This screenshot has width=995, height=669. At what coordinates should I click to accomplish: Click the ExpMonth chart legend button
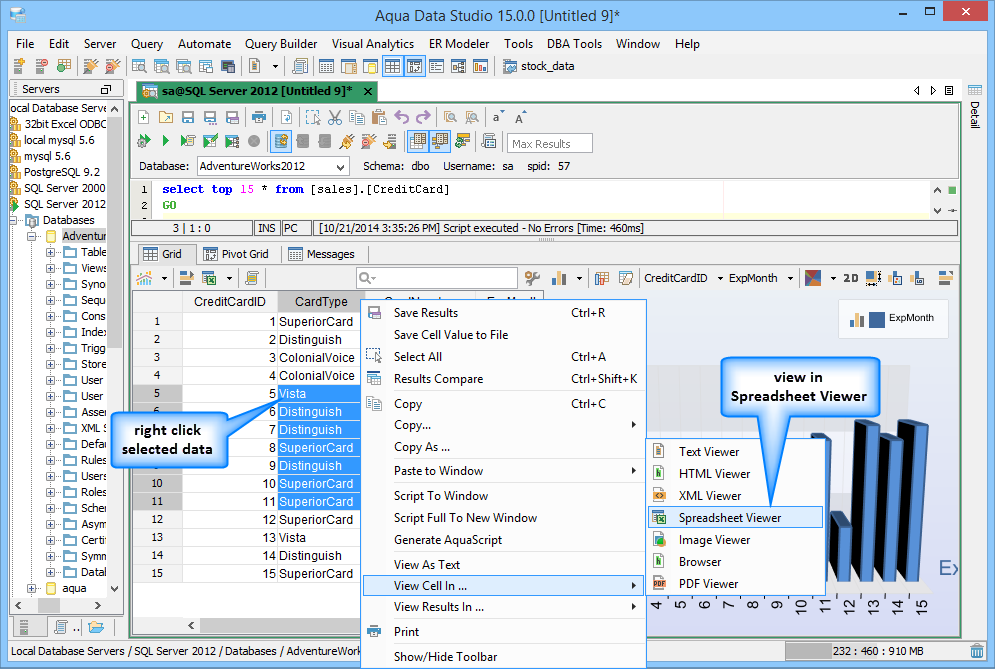point(893,319)
